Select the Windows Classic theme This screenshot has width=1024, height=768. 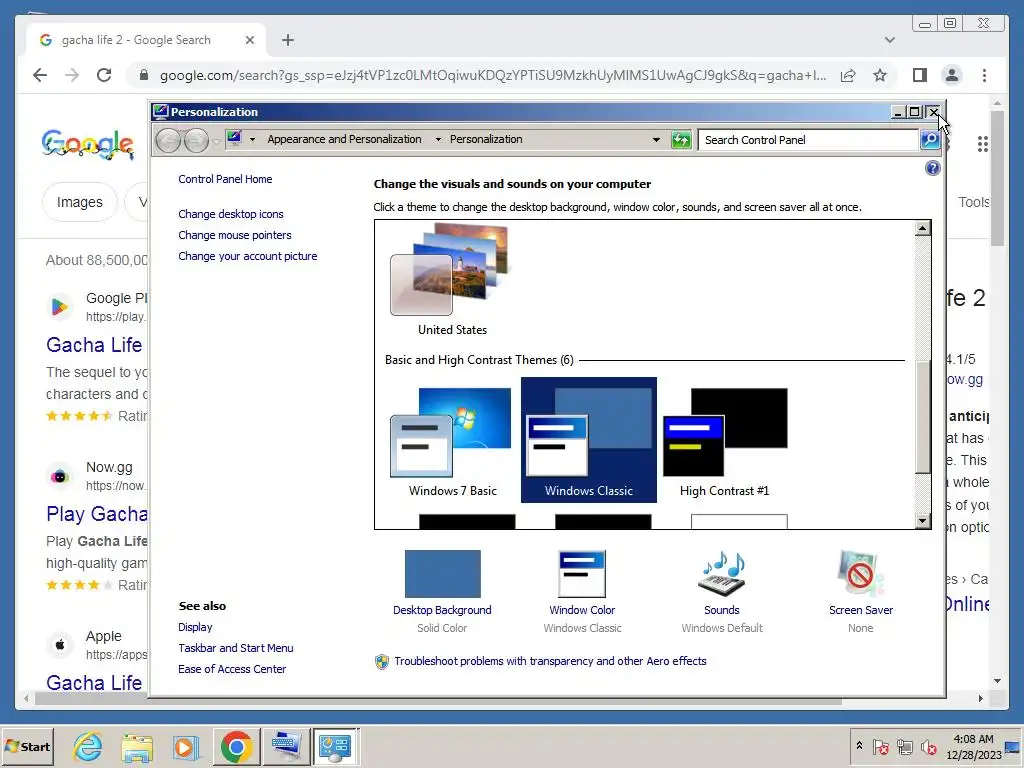(588, 440)
